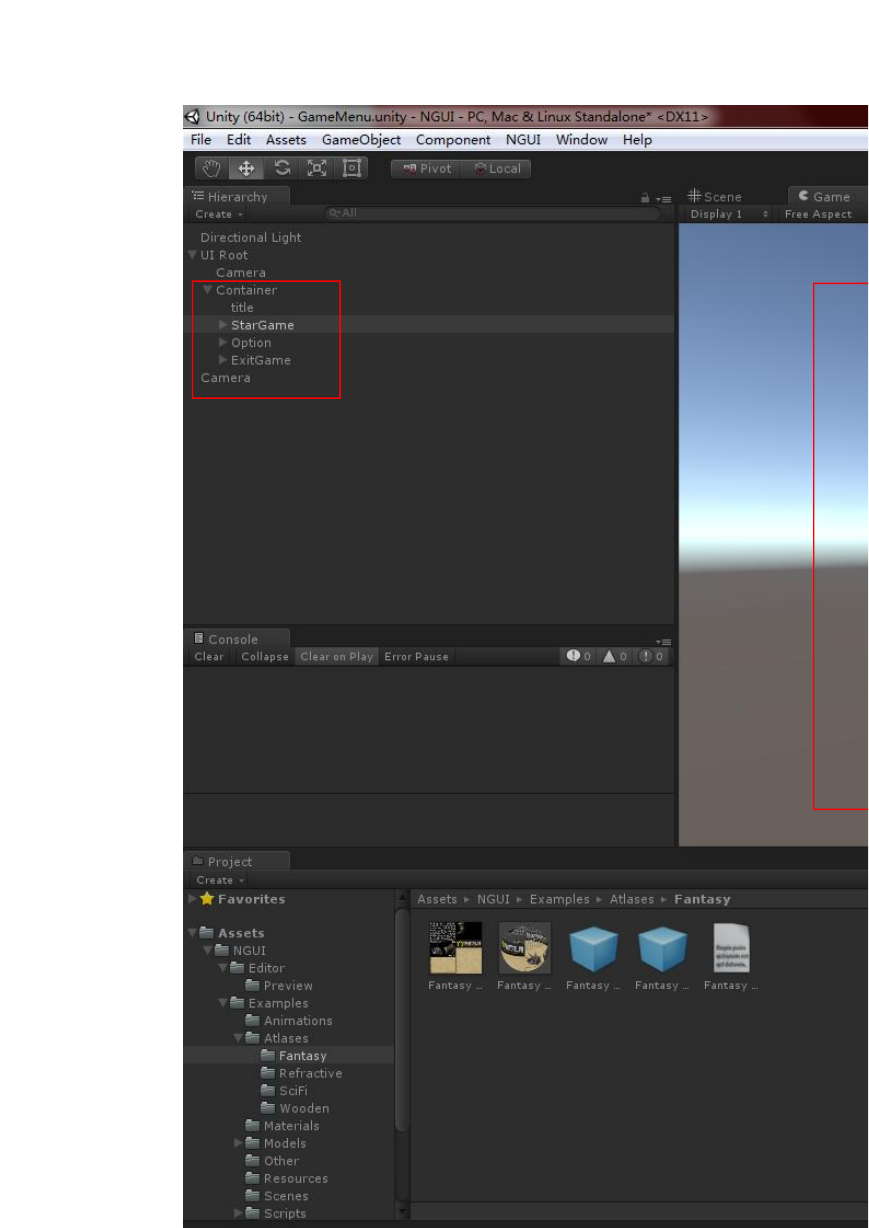Image resolution: width=869 pixels, height=1228 pixels.
Task: Select the Hand tool in the toolbar
Action: pyautogui.click(x=210, y=168)
